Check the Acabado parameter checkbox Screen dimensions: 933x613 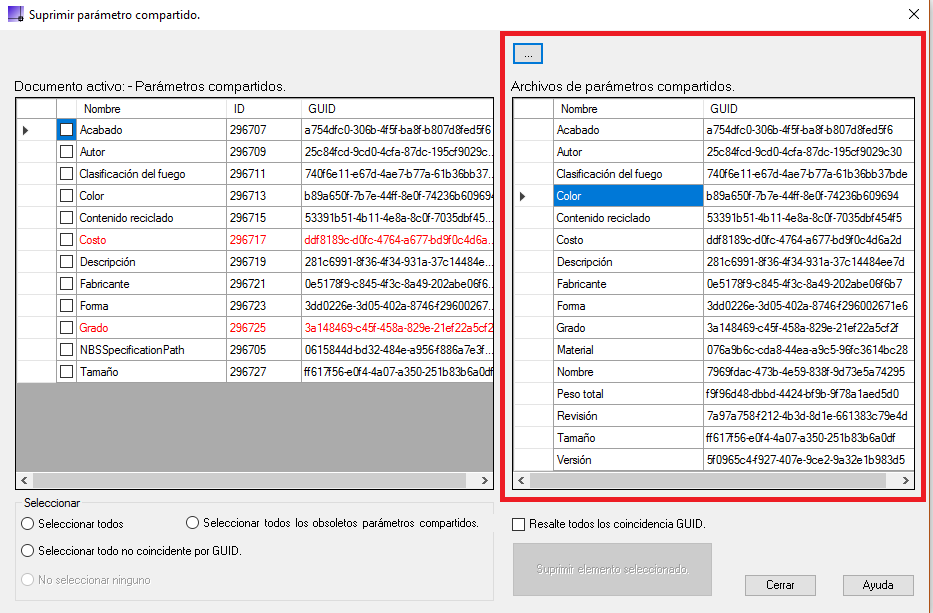(x=67, y=130)
